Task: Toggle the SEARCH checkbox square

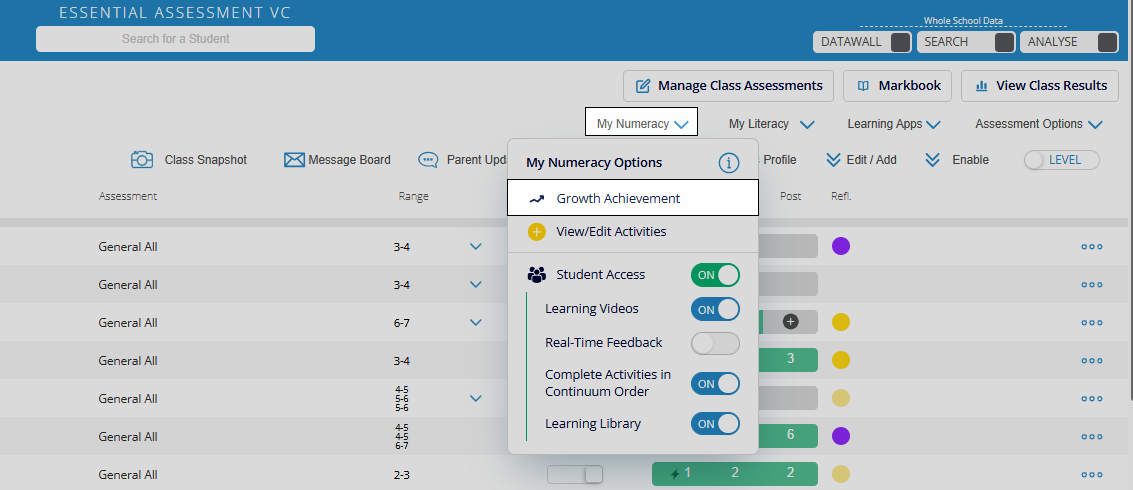Action: [x=1004, y=42]
